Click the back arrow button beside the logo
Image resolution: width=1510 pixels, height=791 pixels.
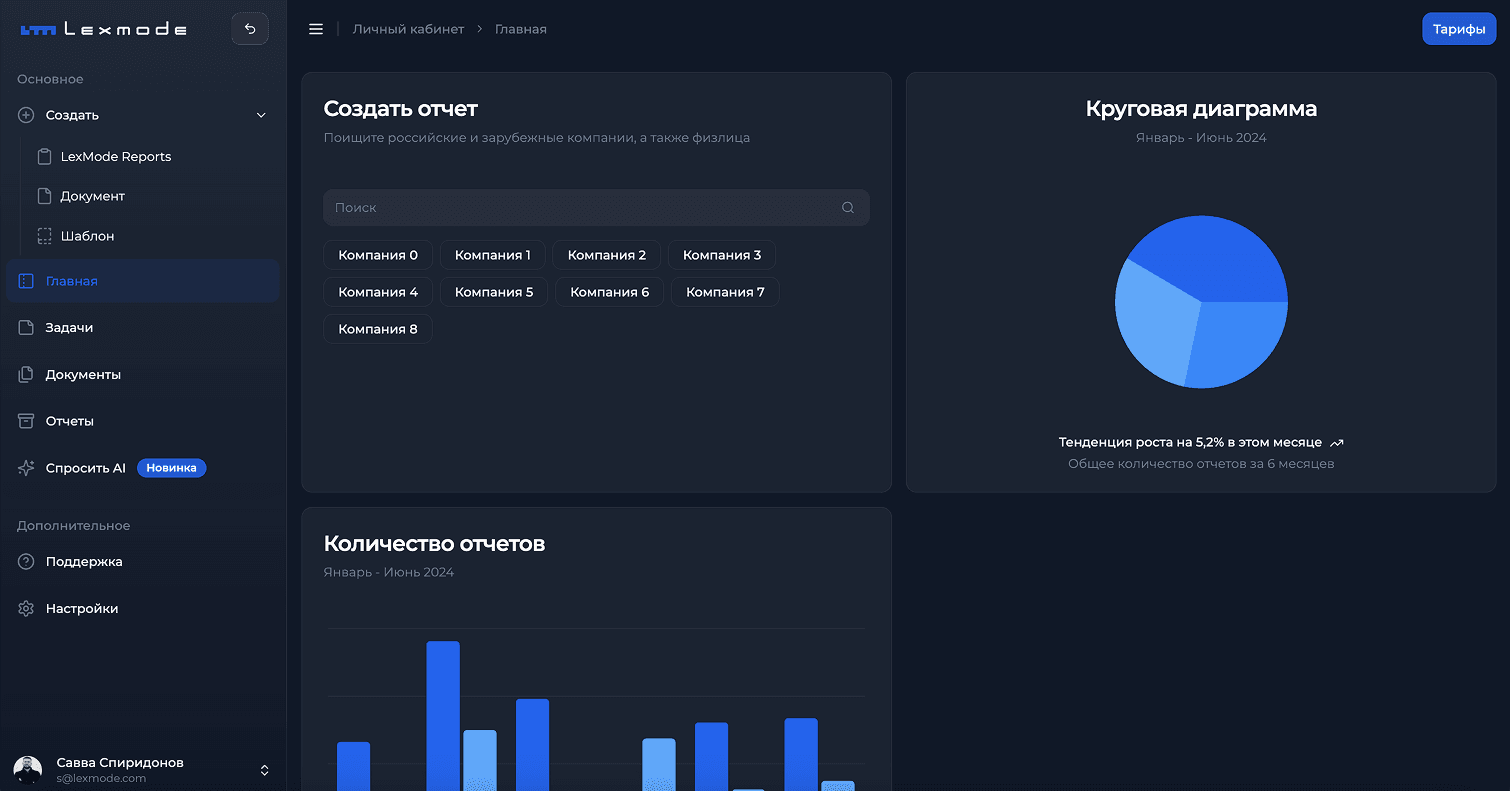click(x=250, y=29)
